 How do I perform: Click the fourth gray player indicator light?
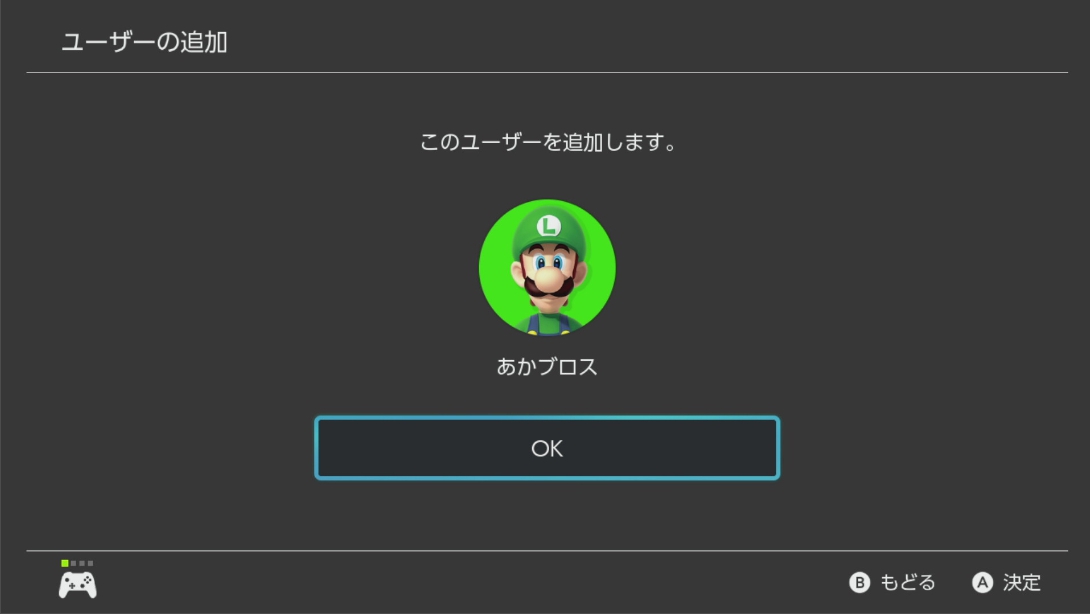(x=90, y=563)
